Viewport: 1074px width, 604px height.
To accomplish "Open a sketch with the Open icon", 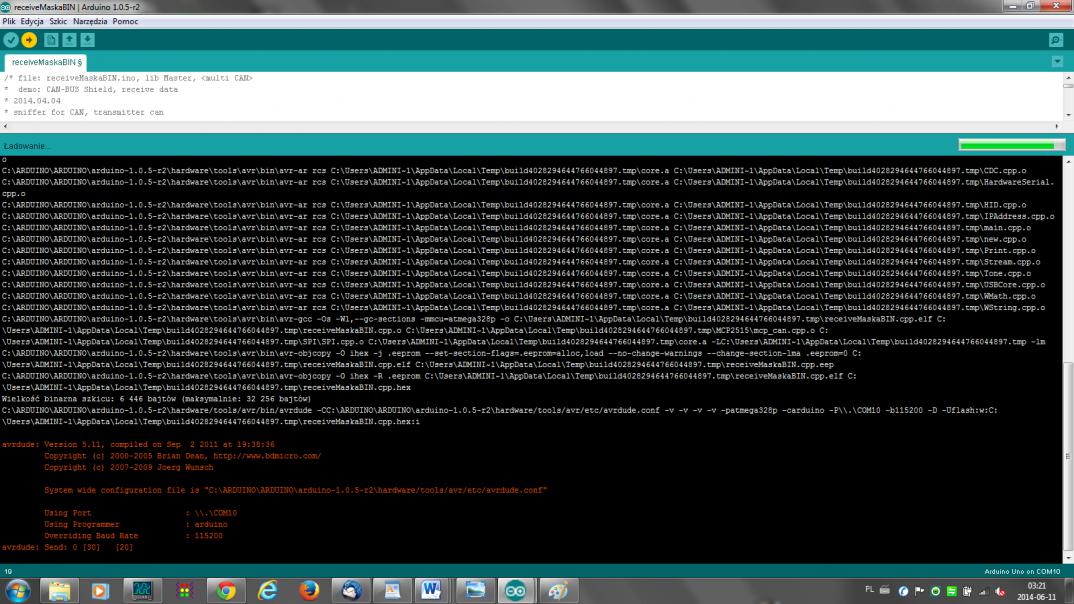I will tap(69, 40).
